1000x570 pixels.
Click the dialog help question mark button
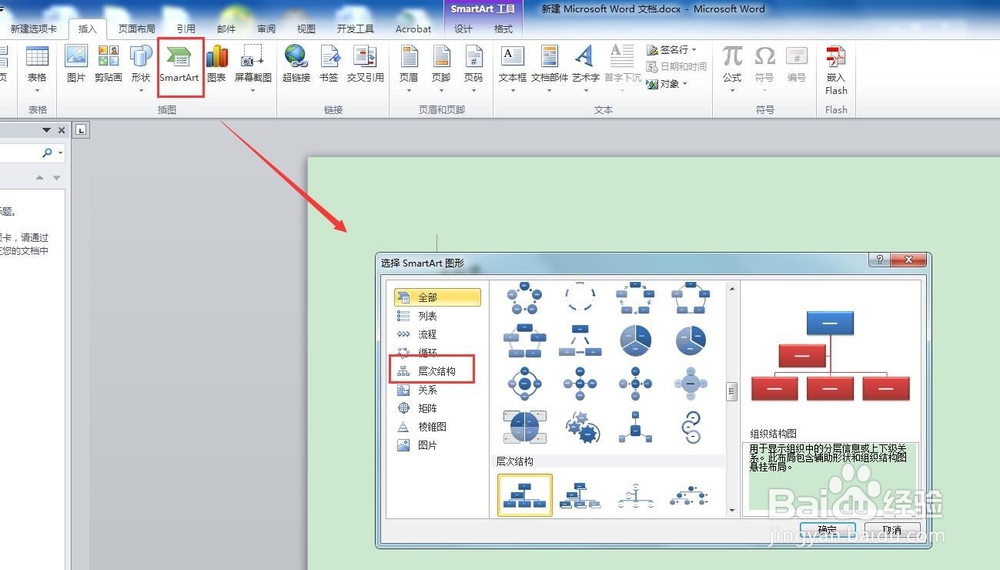[x=879, y=259]
